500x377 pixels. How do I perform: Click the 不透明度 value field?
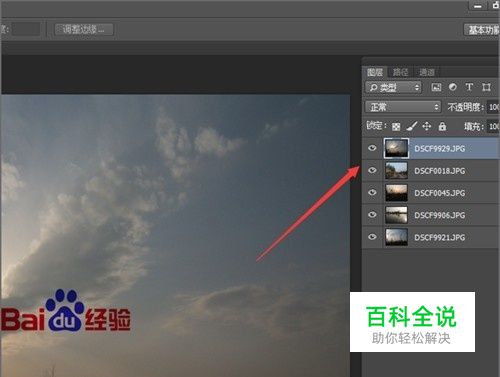493,107
